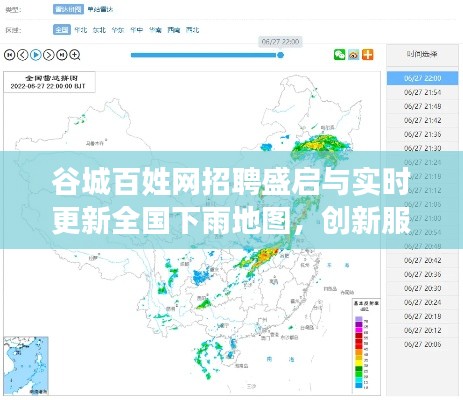463x400 pixels.
Task: Jump to the first radar frame
Action: point(9,55)
